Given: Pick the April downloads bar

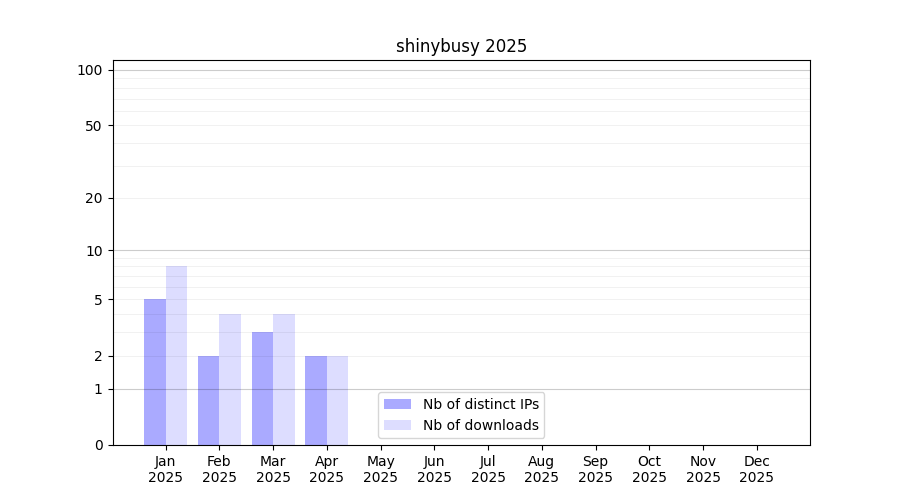Looking at the screenshot, I should pos(337,400).
